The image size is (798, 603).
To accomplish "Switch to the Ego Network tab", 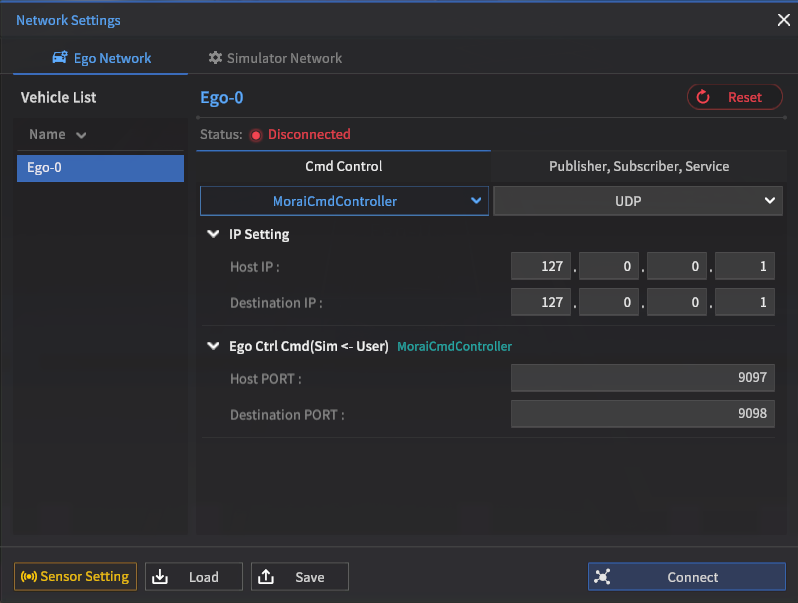I will tap(101, 58).
